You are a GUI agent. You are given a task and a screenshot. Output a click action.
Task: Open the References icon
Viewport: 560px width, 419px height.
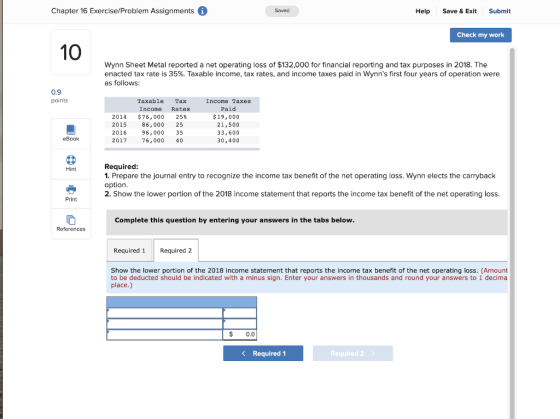71,220
